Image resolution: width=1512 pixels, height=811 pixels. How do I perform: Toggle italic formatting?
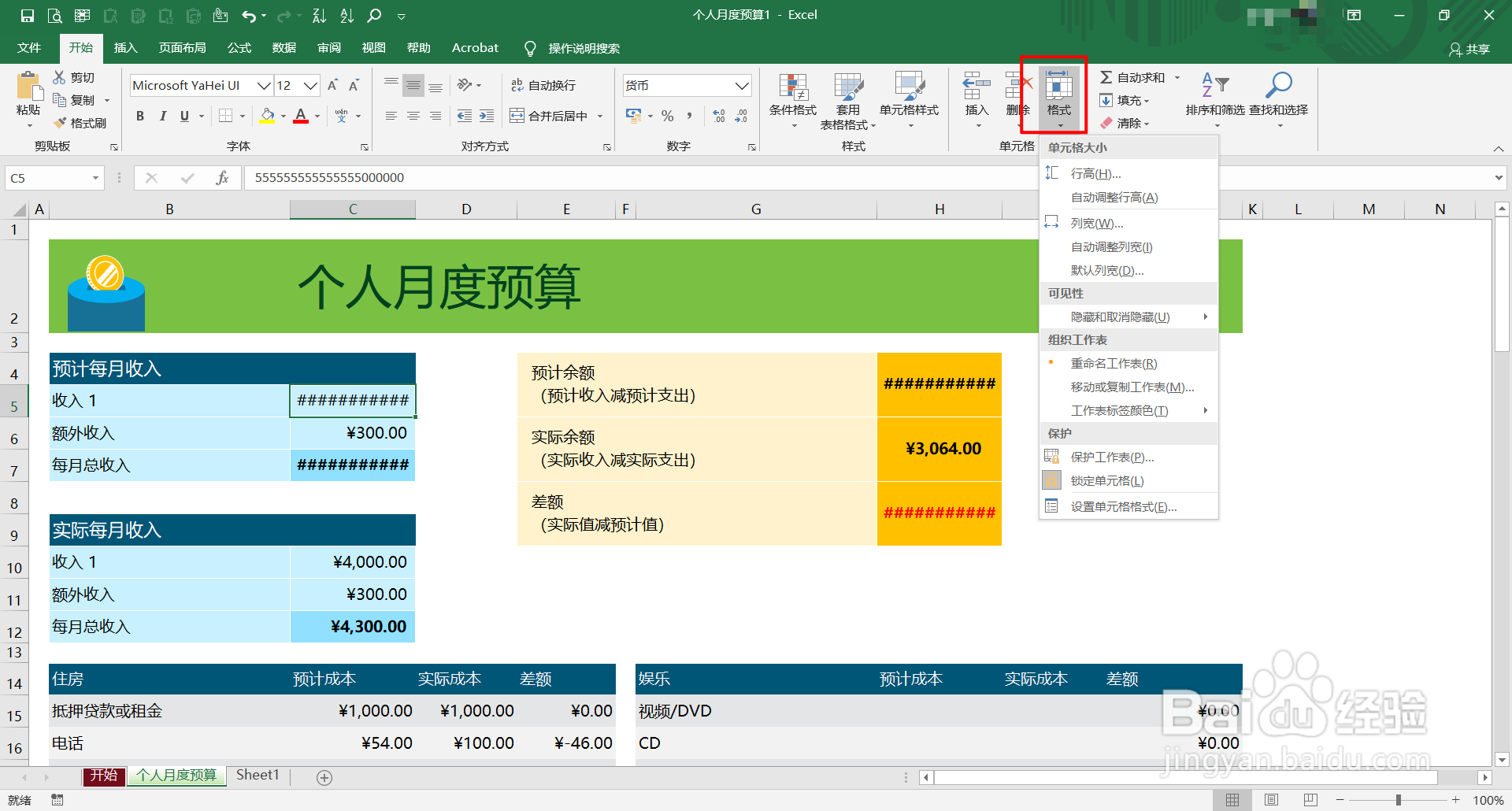pos(163,116)
